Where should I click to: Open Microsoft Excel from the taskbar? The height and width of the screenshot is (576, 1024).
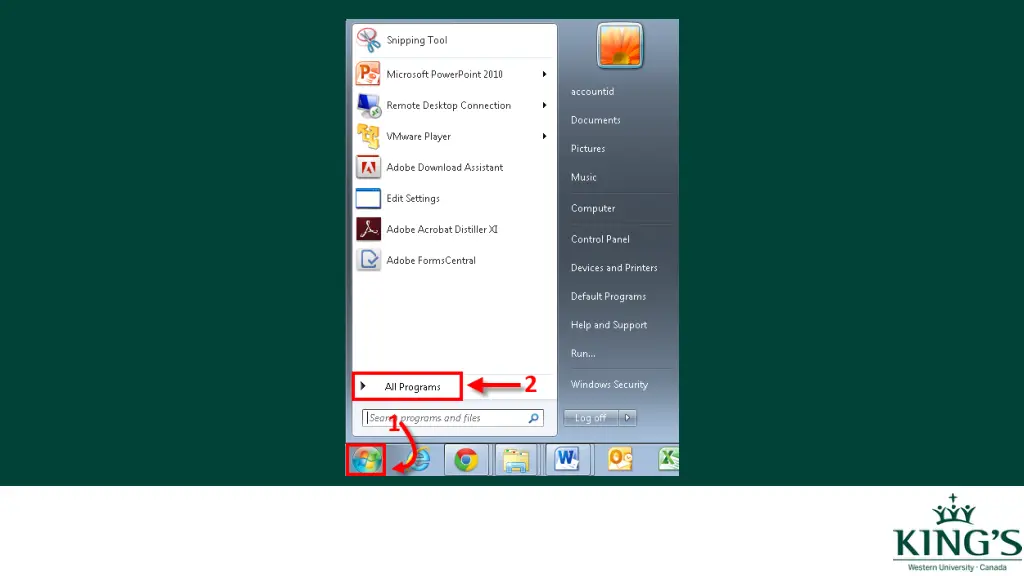tap(667, 460)
